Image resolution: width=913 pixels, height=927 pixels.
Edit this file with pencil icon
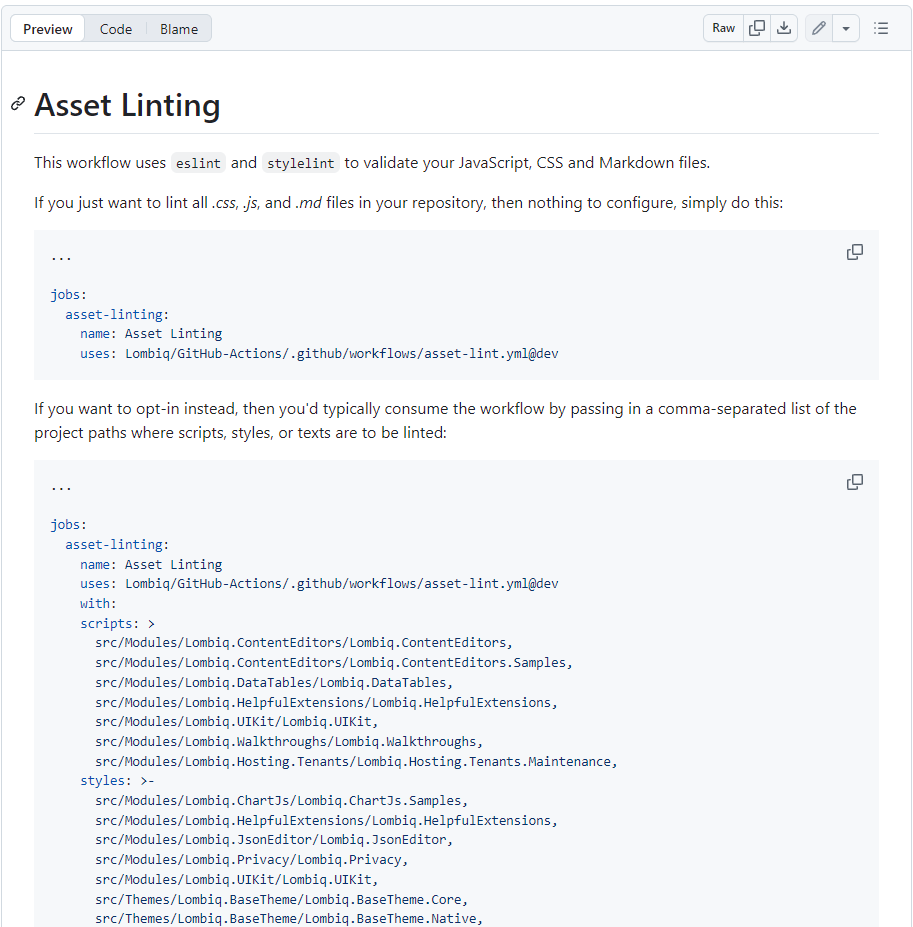coord(819,28)
